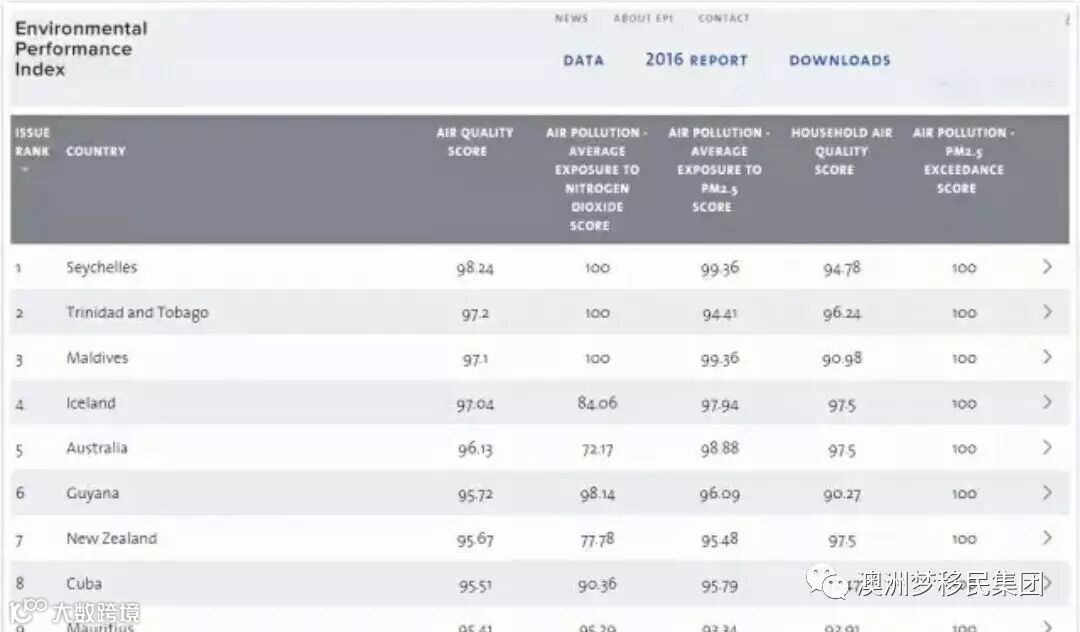Expand the Australia row chevron
Viewport: 1080px width, 632px height.
tap(1047, 447)
